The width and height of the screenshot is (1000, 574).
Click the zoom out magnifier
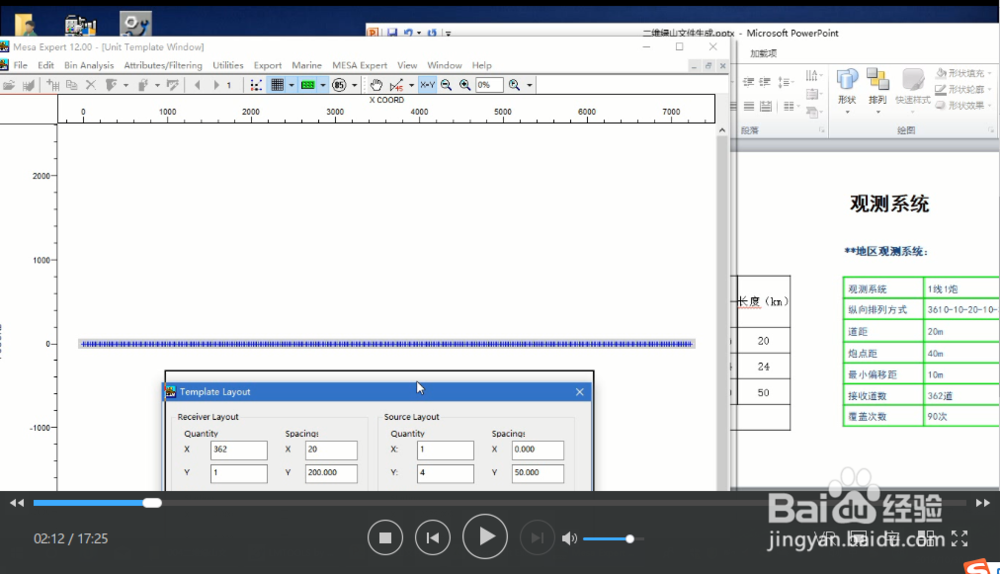coord(446,85)
